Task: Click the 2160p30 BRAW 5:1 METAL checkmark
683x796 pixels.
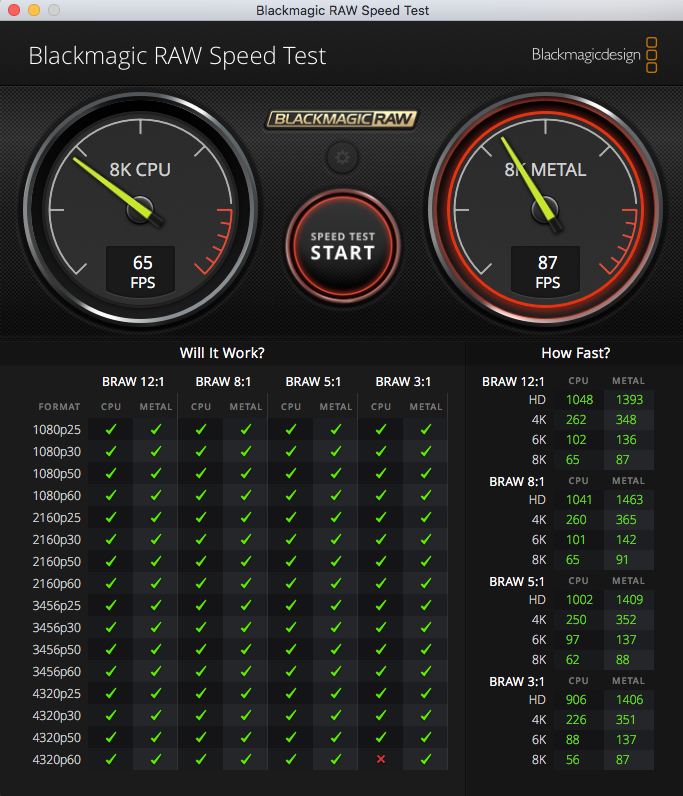Action: pos(336,540)
